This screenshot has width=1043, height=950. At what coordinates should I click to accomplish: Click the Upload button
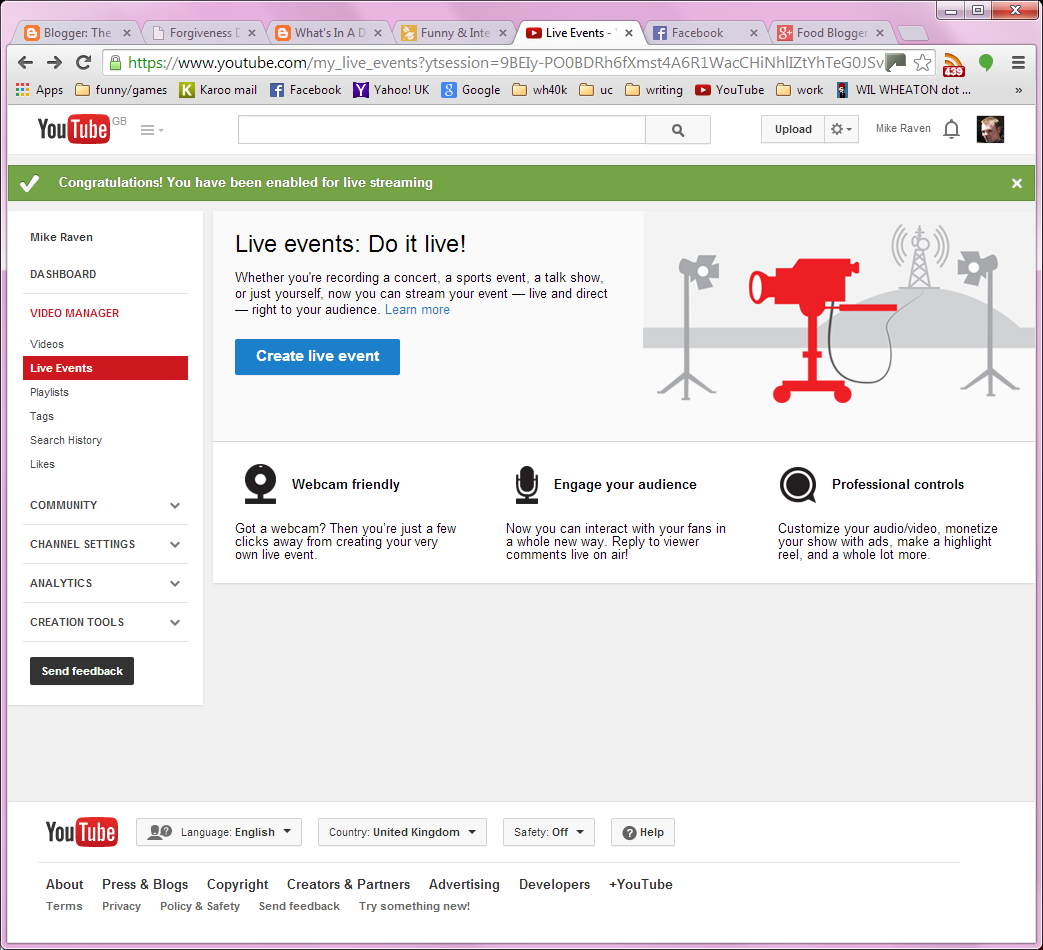click(x=793, y=129)
